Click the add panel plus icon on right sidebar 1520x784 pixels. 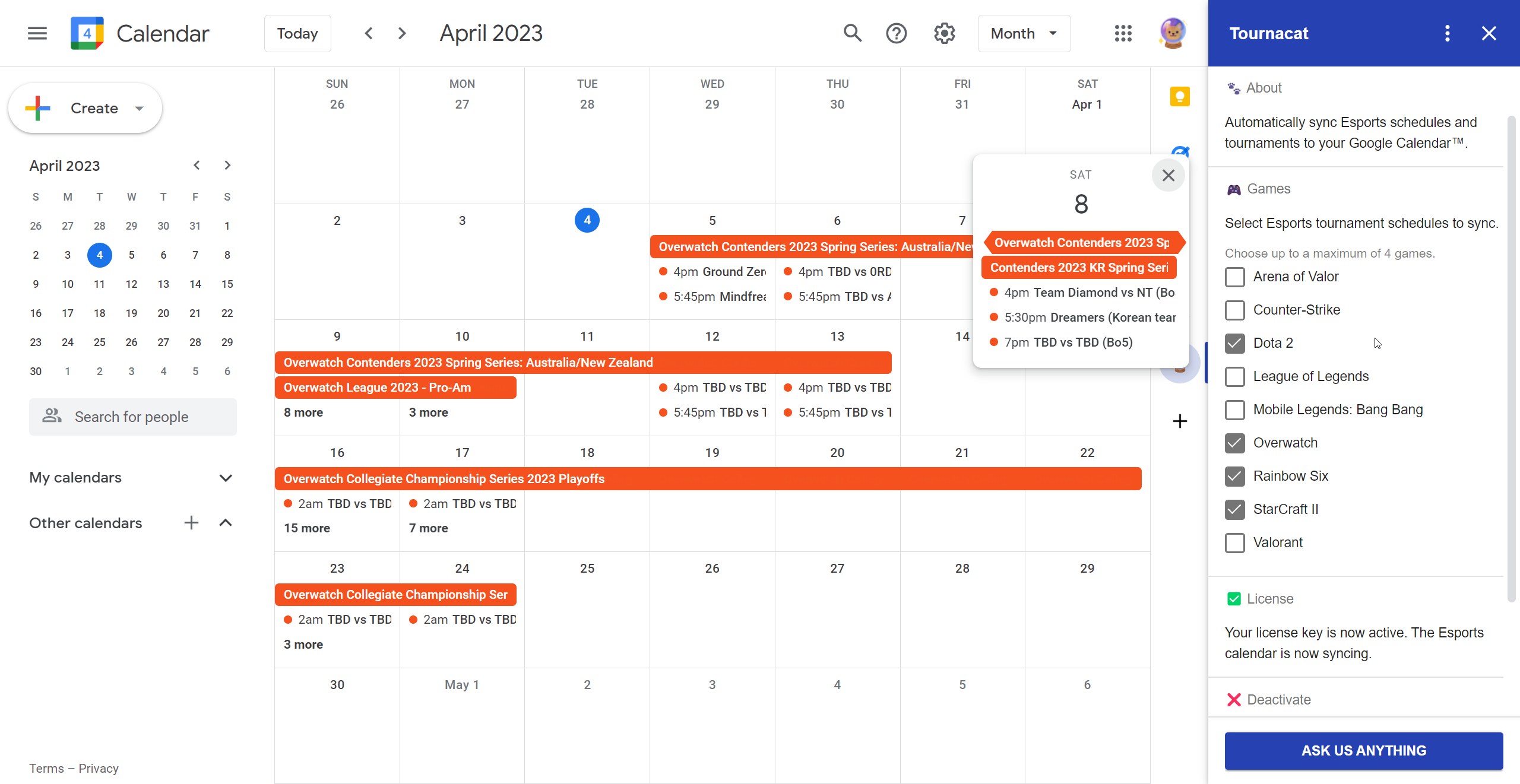pos(1179,421)
